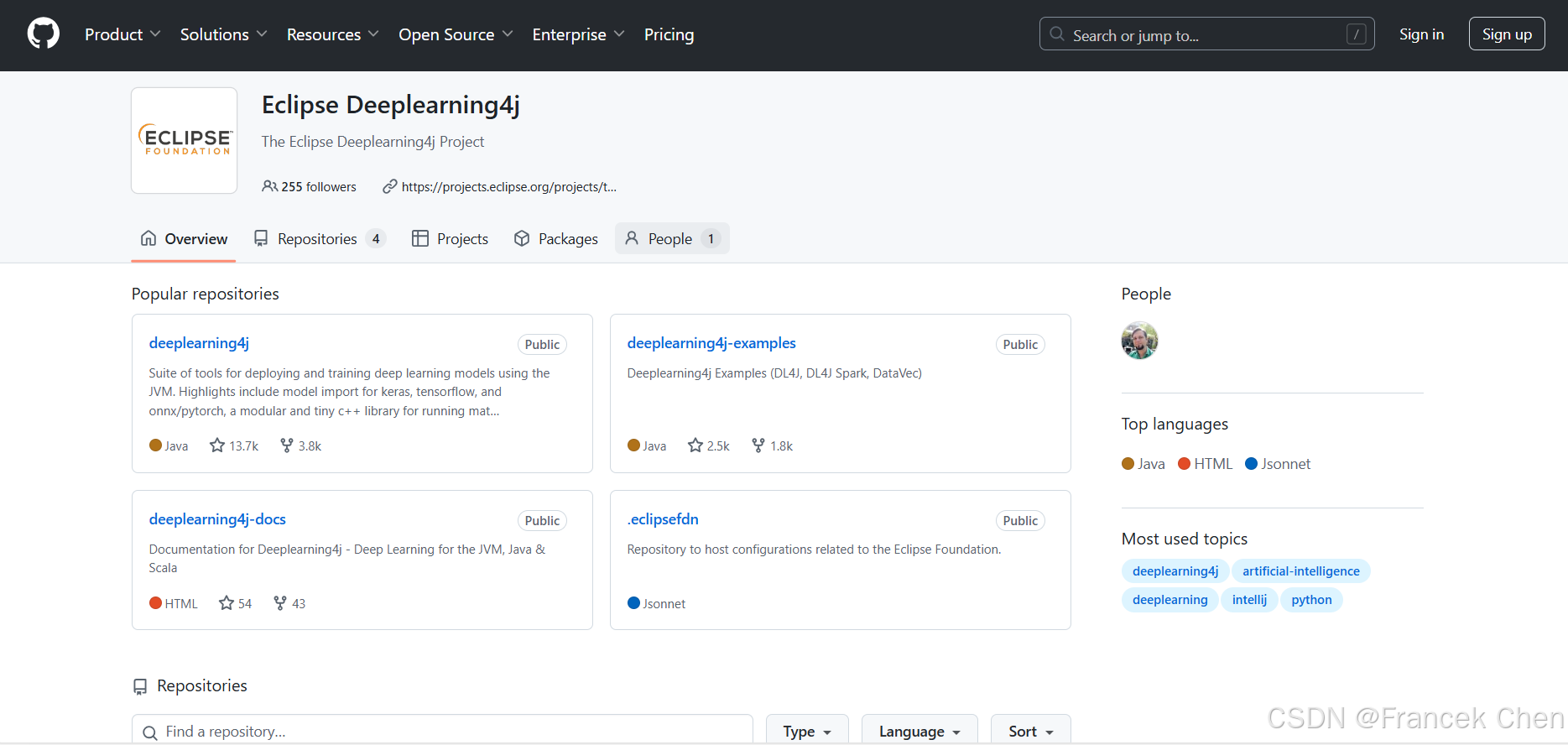This screenshot has height=745, width=1568.
Task: Click the fork icon on deeplearning4j-docs
Action: tap(280, 603)
